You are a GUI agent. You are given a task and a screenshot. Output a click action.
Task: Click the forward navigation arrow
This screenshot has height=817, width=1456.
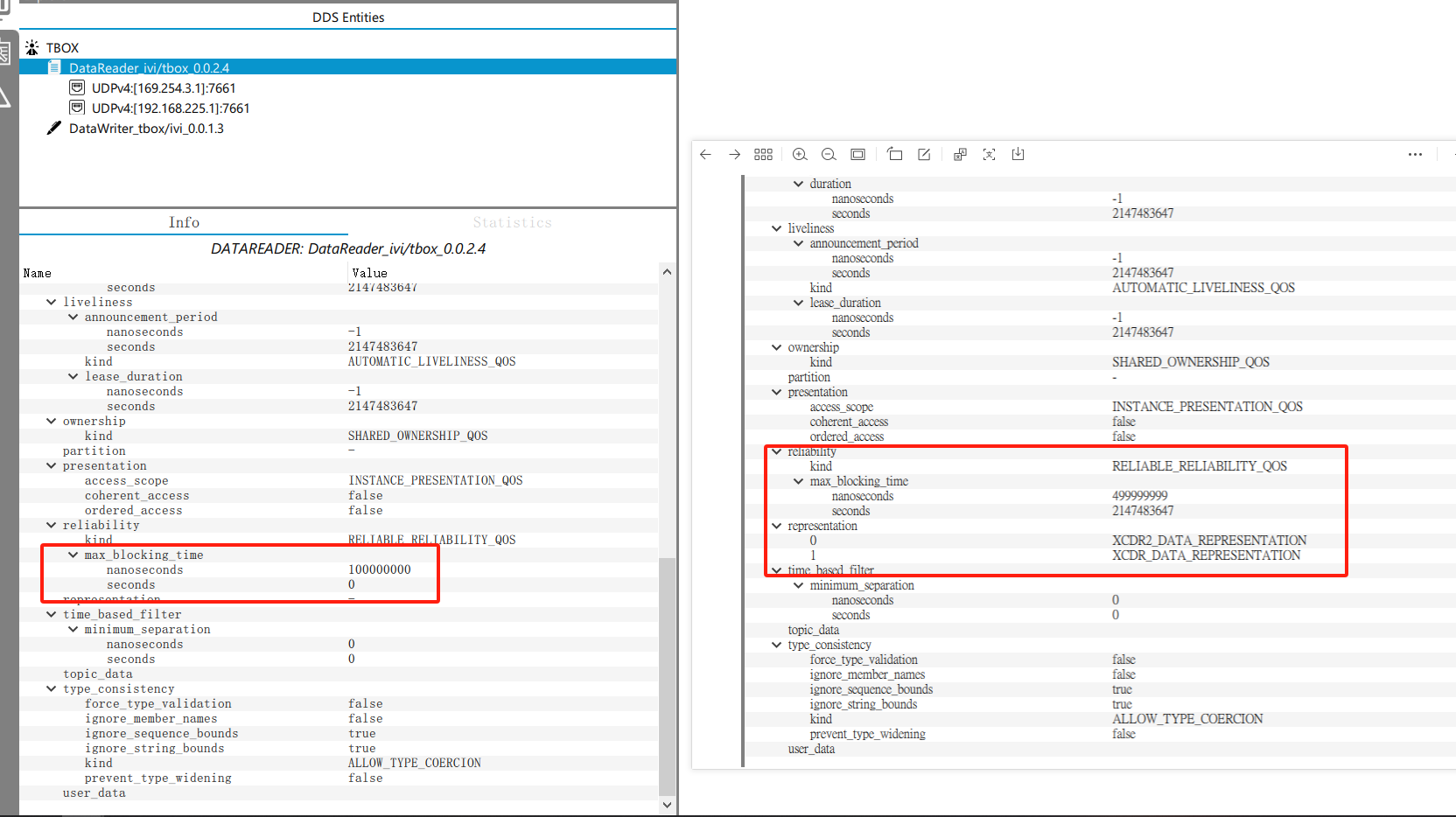735,154
